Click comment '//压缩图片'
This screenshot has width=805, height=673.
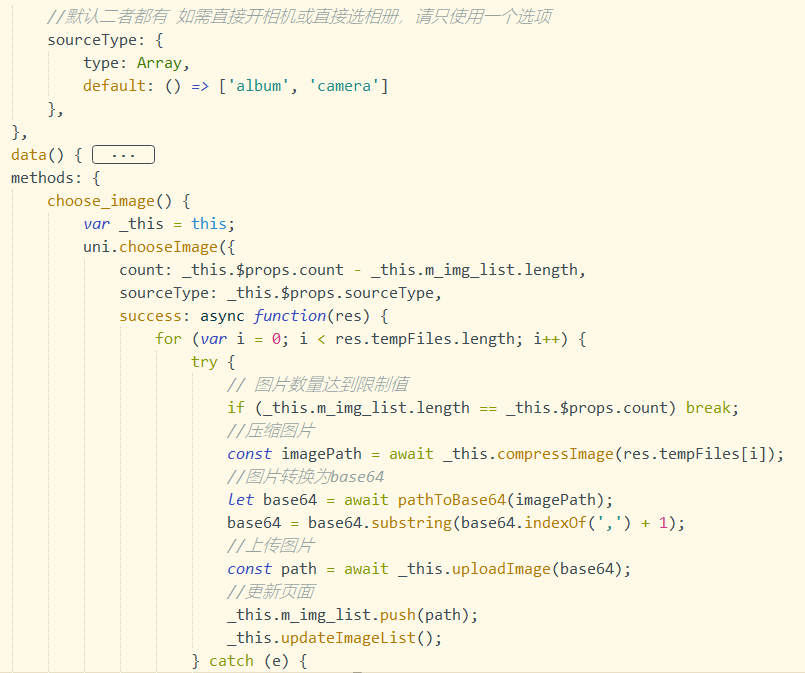(271, 431)
